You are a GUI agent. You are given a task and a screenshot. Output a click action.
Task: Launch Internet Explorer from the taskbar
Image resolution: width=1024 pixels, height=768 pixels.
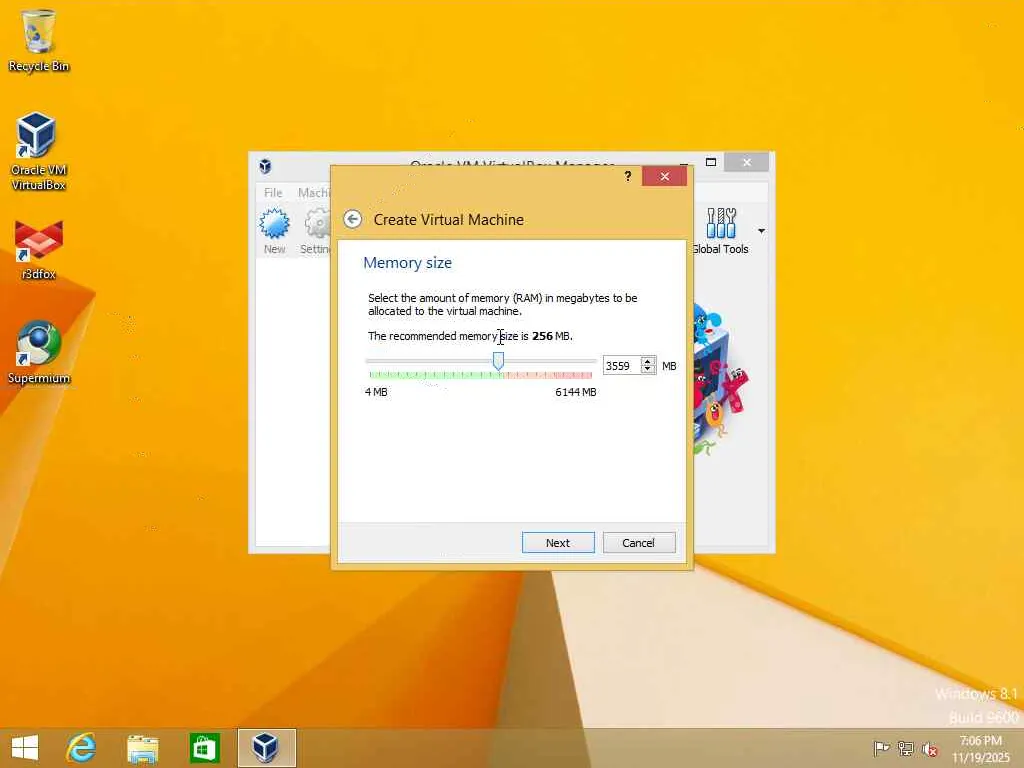click(x=82, y=748)
